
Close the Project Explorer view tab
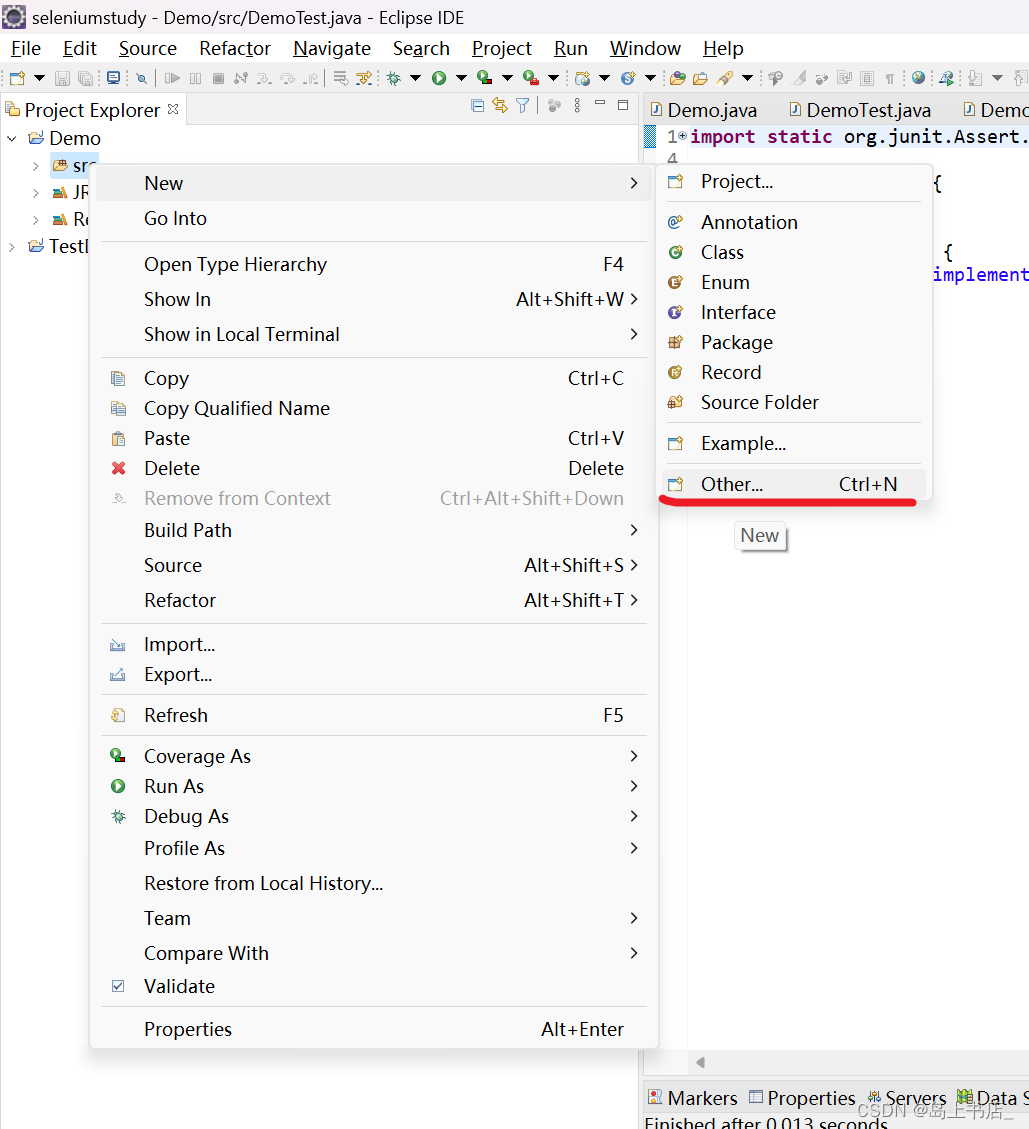click(x=173, y=109)
